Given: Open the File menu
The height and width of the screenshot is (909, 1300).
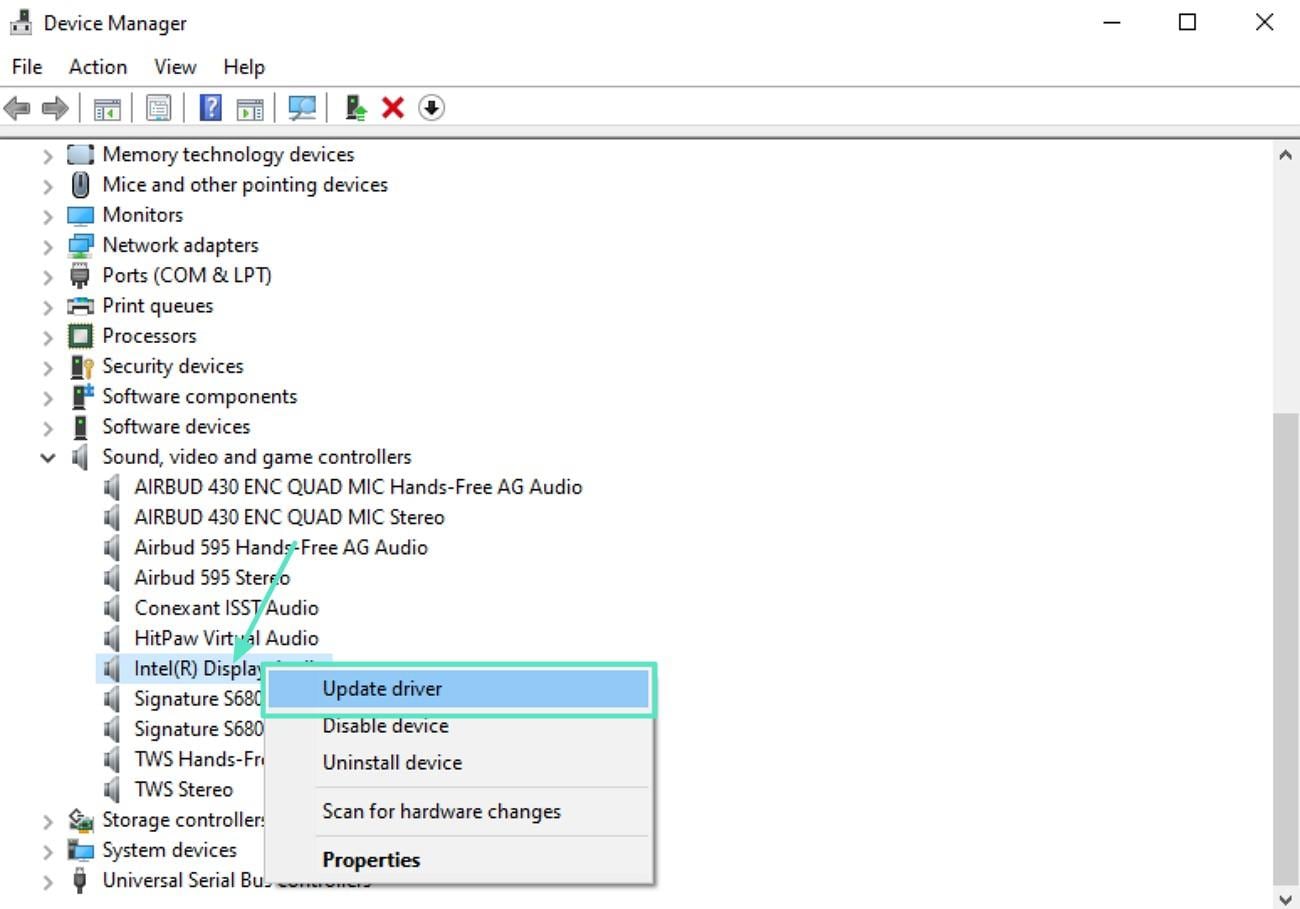Looking at the screenshot, I should 27,67.
